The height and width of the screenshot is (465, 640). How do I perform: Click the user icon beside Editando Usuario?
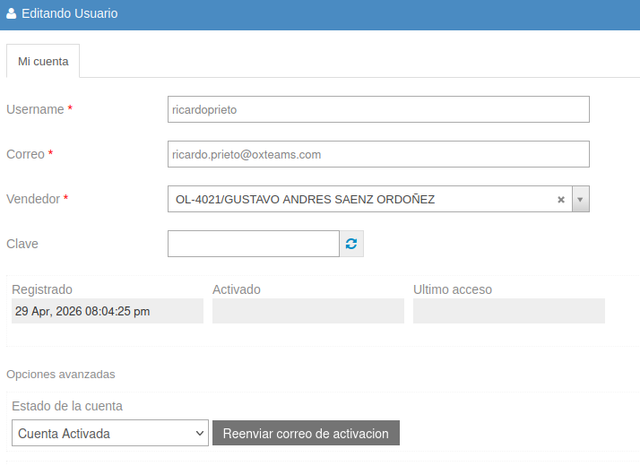coord(11,13)
